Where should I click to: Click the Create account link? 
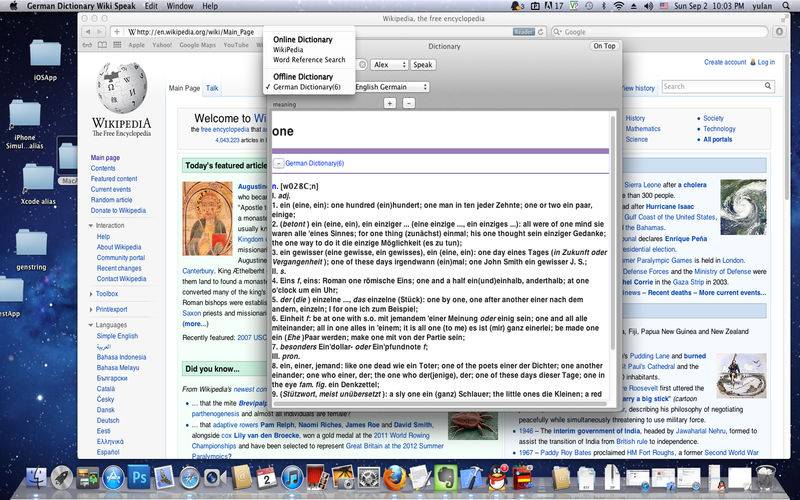click(x=725, y=62)
